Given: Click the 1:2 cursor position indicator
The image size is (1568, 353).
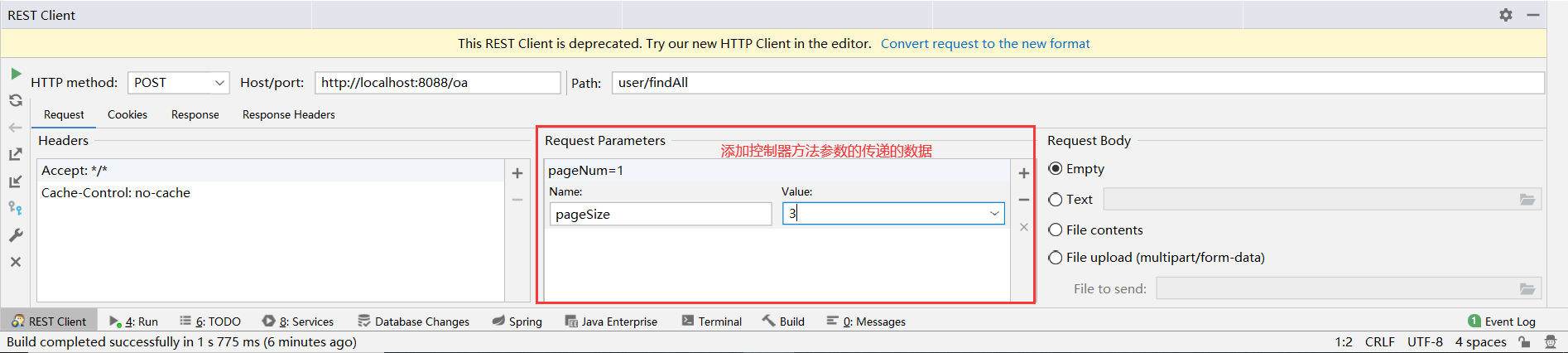Looking at the screenshot, I should (x=1344, y=342).
